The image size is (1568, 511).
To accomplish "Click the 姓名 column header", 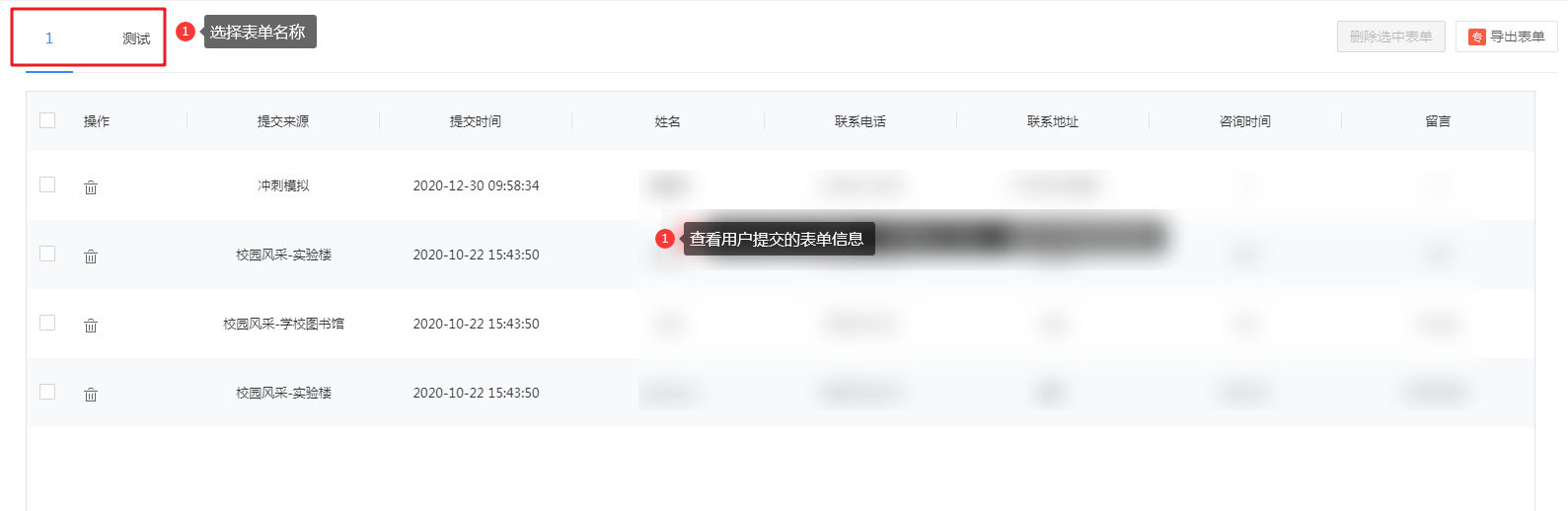I will pos(668,121).
